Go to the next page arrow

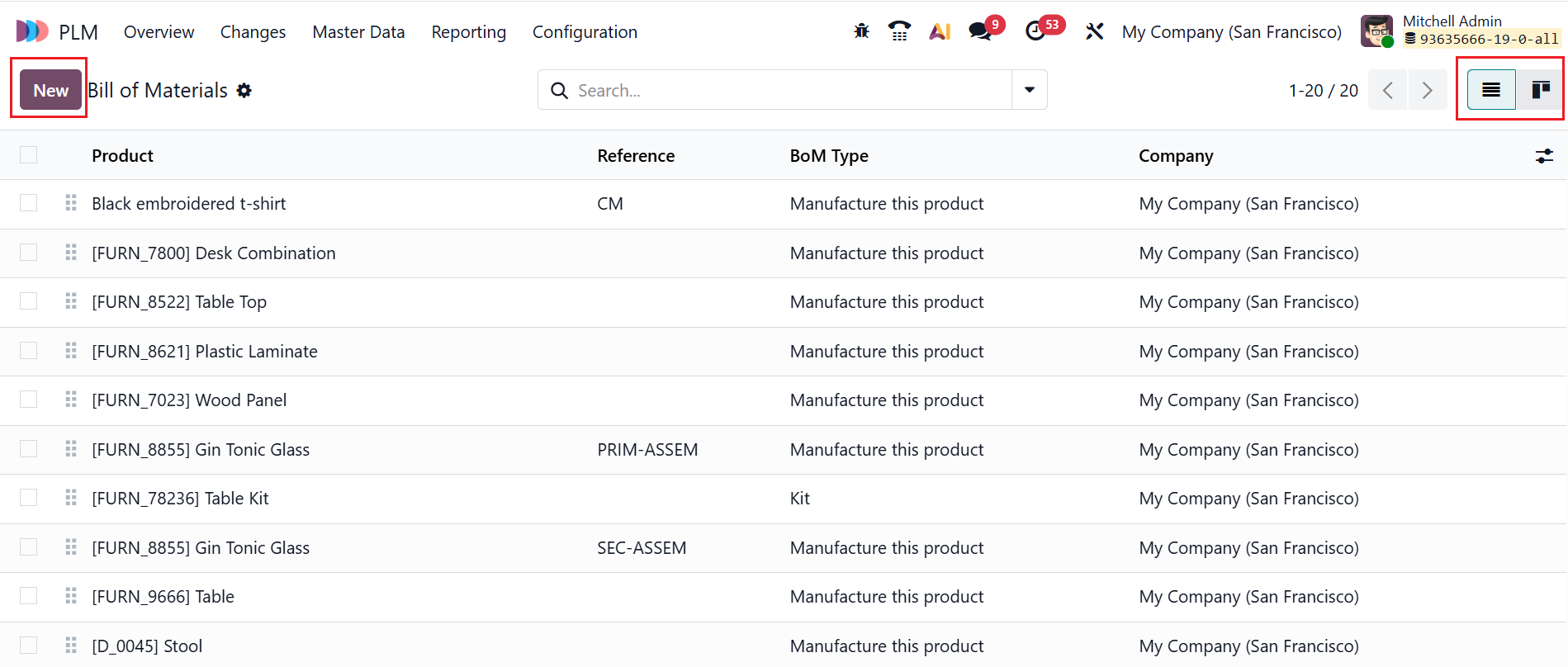(x=1427, y=90)
